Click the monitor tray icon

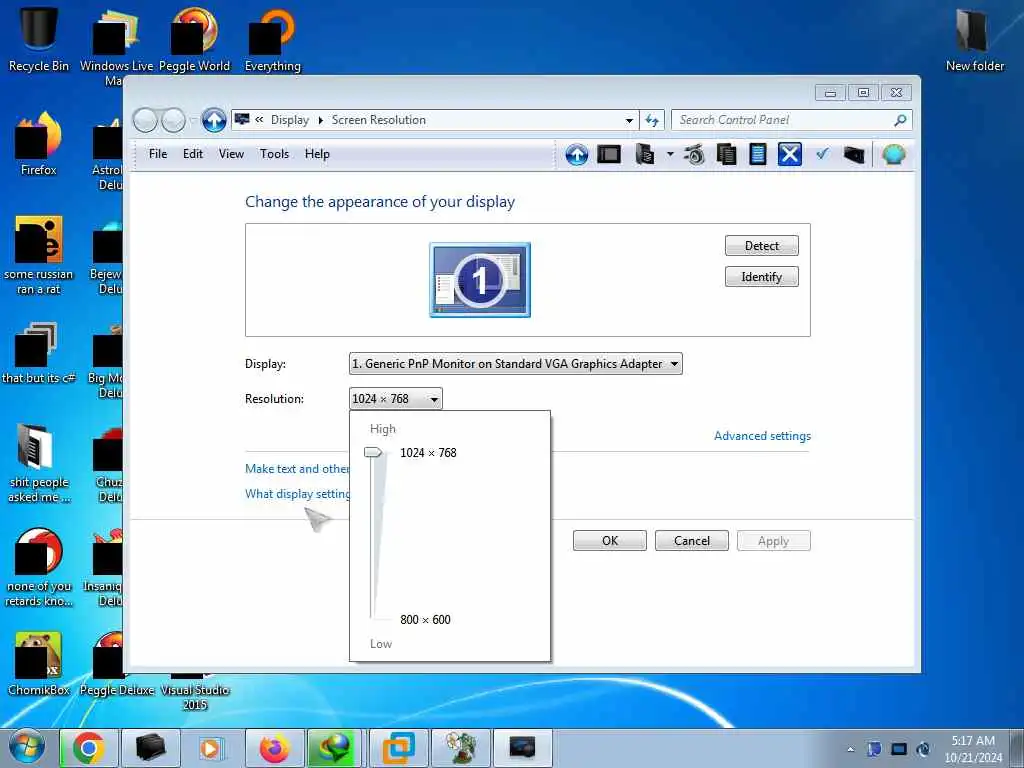(x=899, y=749)
